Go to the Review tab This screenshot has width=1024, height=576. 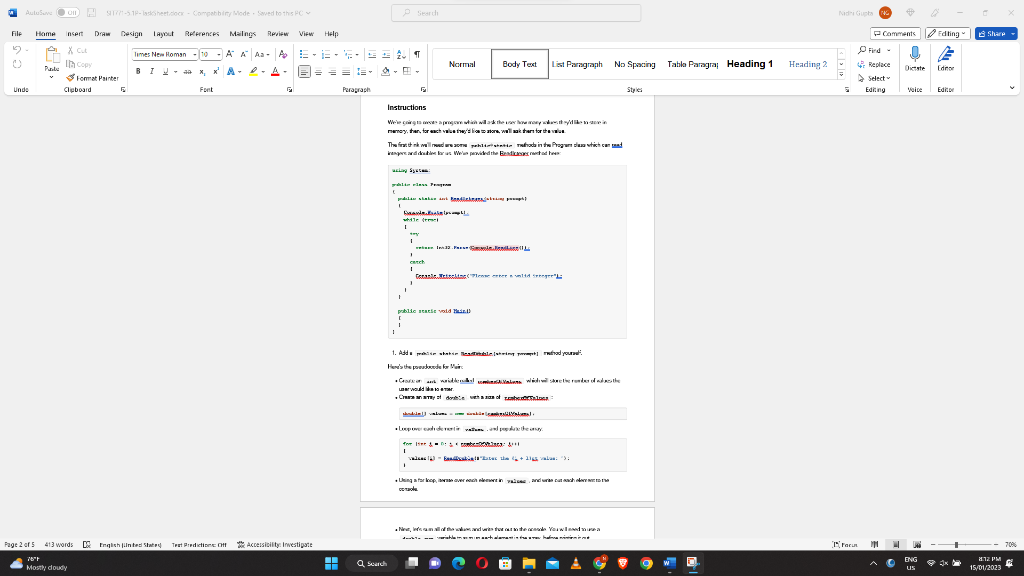(278, 33)
